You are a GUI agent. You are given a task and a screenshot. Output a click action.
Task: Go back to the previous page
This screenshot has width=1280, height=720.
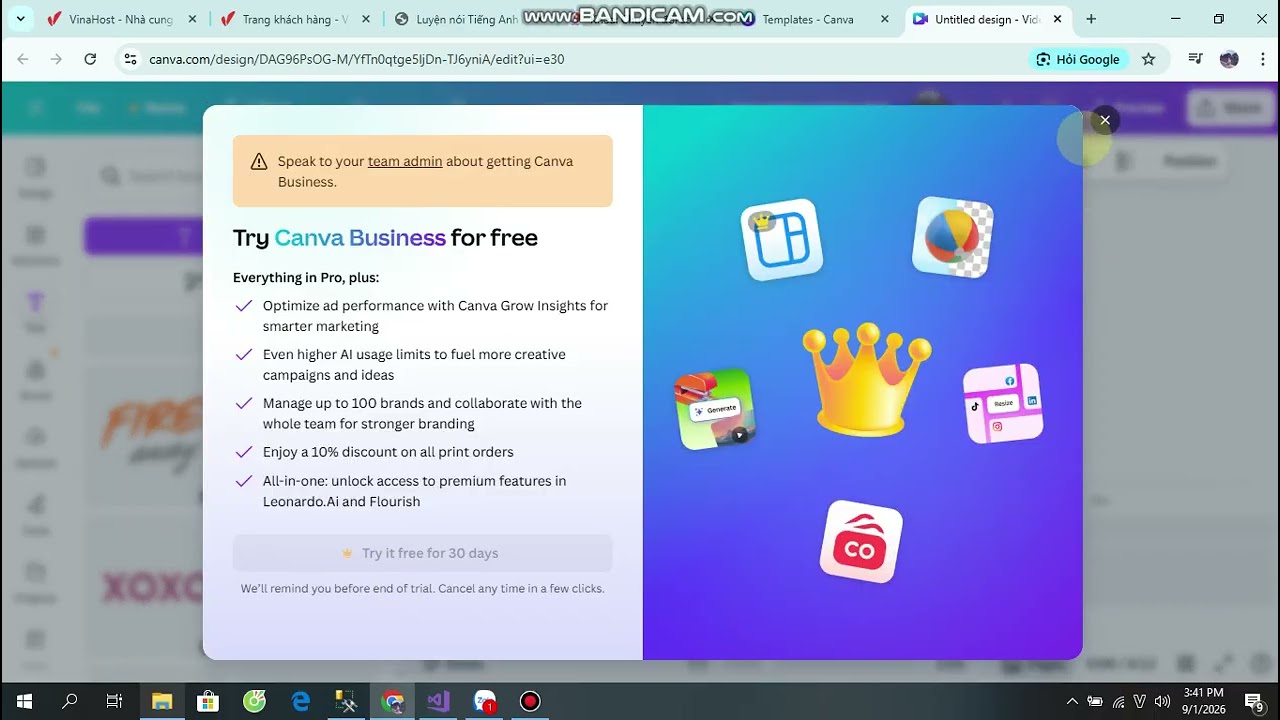pyautogui.click(x=23, y=59)
